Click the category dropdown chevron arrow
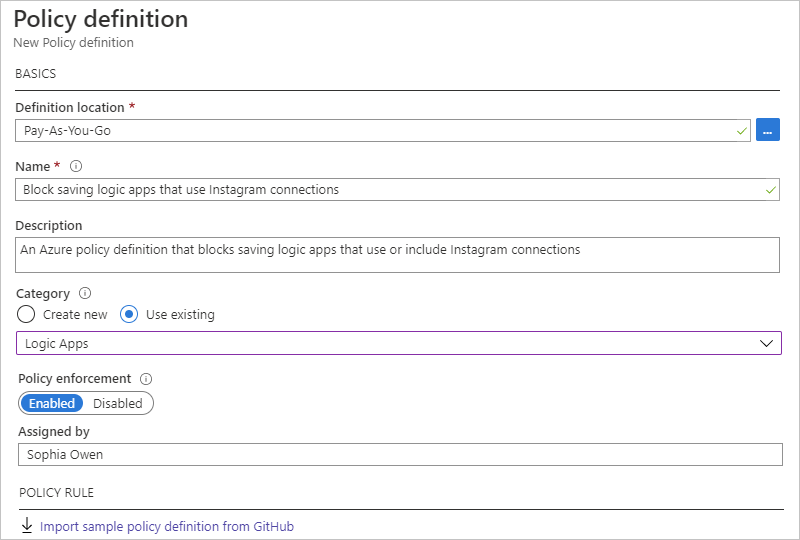 pos(767,343)
